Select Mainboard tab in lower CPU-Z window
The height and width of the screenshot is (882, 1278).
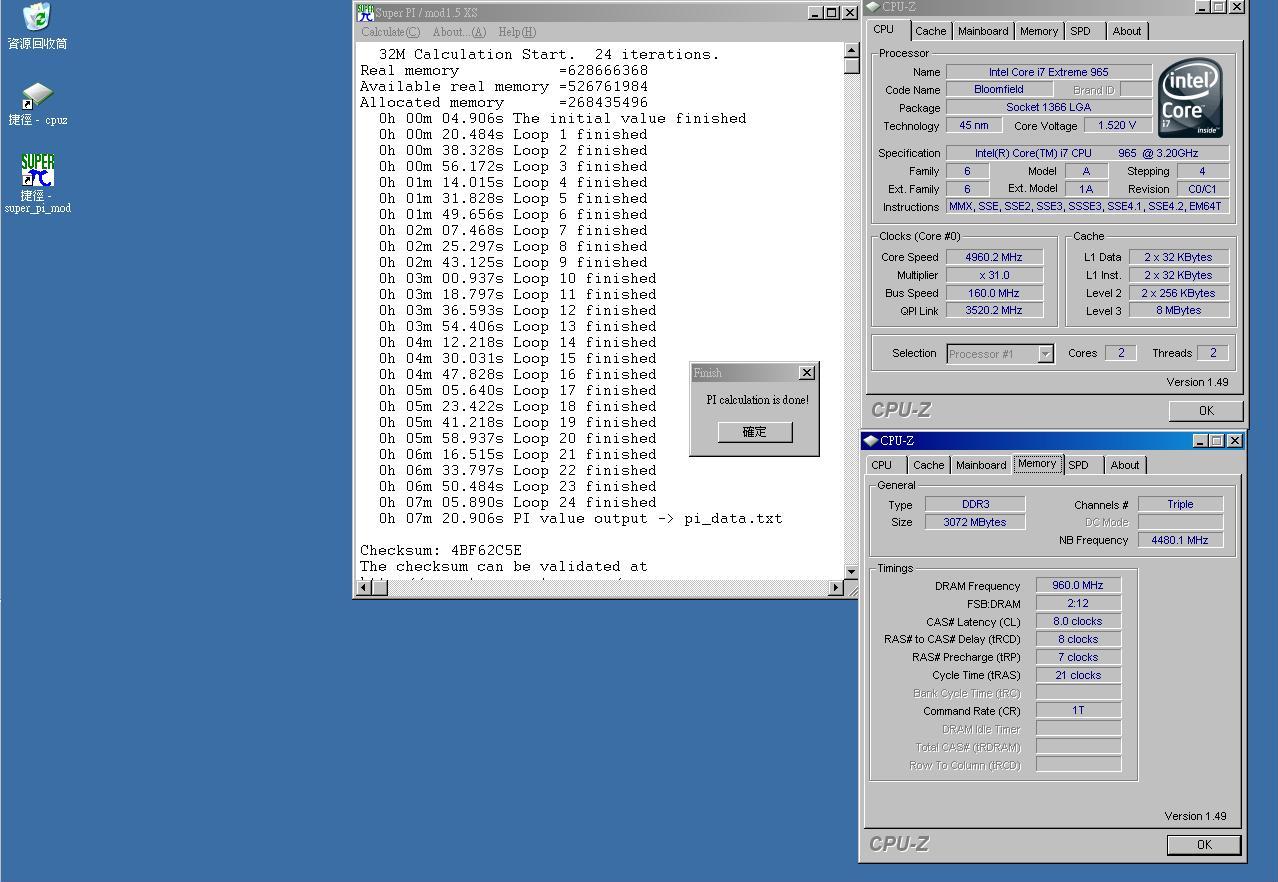click(981, 465)
